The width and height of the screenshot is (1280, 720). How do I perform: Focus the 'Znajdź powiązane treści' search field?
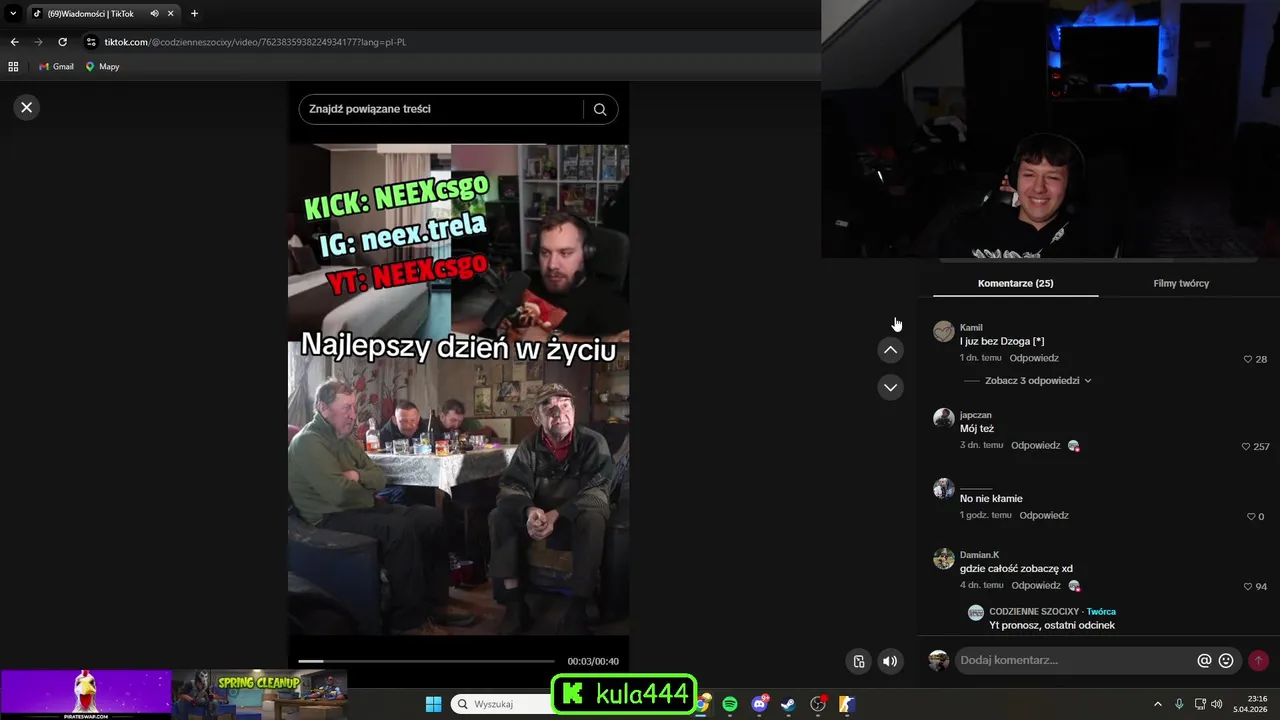pyautogui.click(x=440, y=109)
